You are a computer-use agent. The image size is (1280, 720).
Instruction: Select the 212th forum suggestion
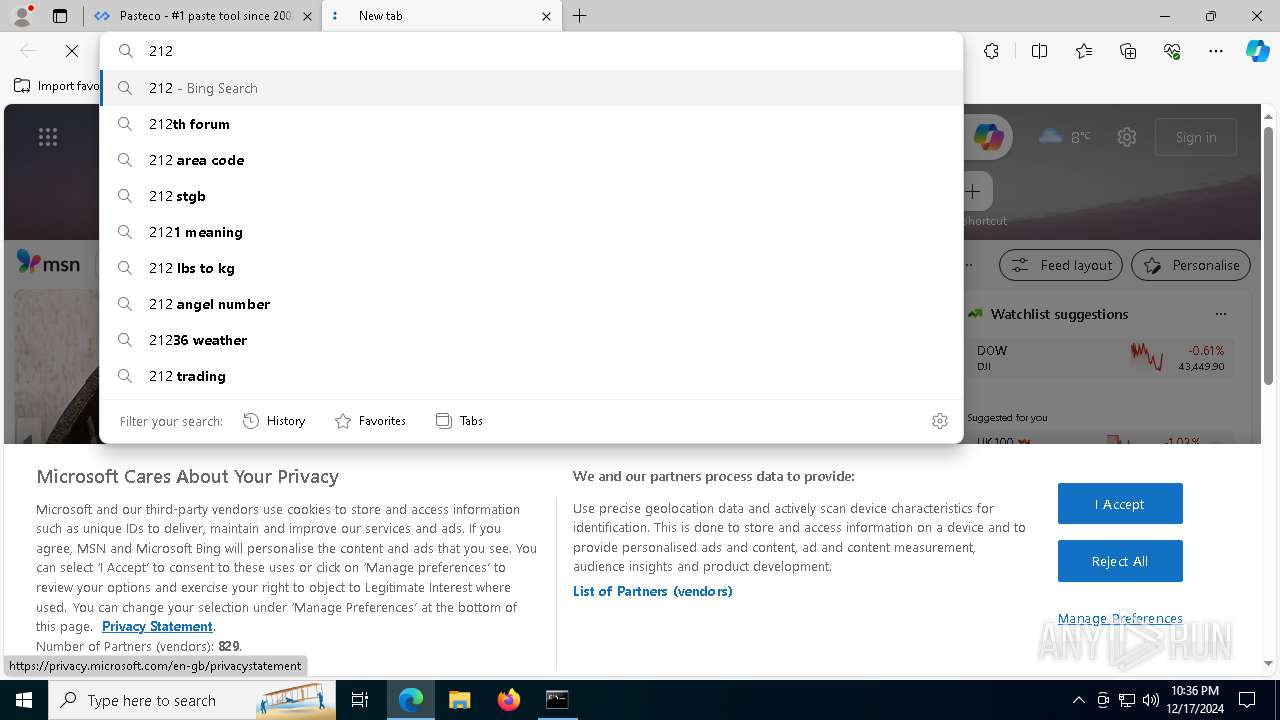[531, 124]
